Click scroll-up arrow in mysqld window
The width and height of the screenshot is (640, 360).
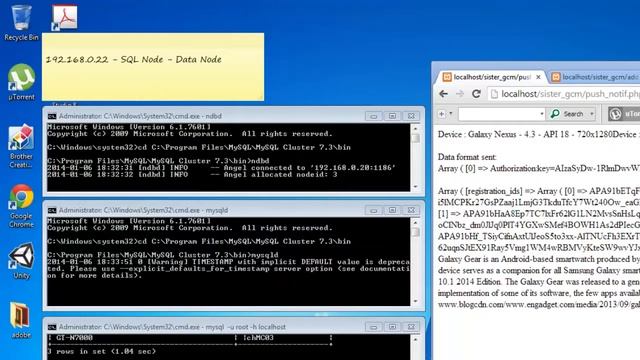(x=416, y=222)
